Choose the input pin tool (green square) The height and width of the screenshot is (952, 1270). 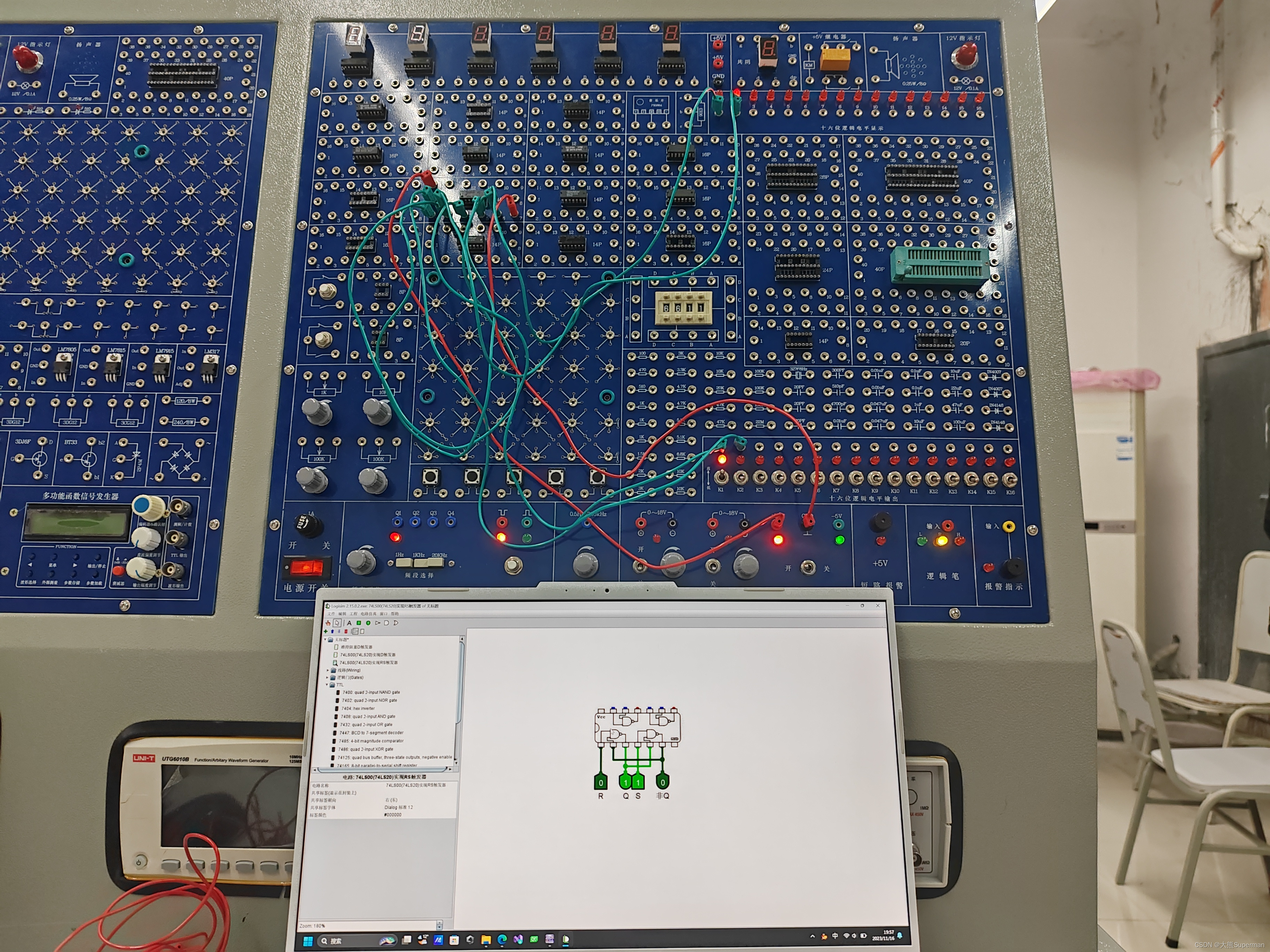(x=359, y=623)
